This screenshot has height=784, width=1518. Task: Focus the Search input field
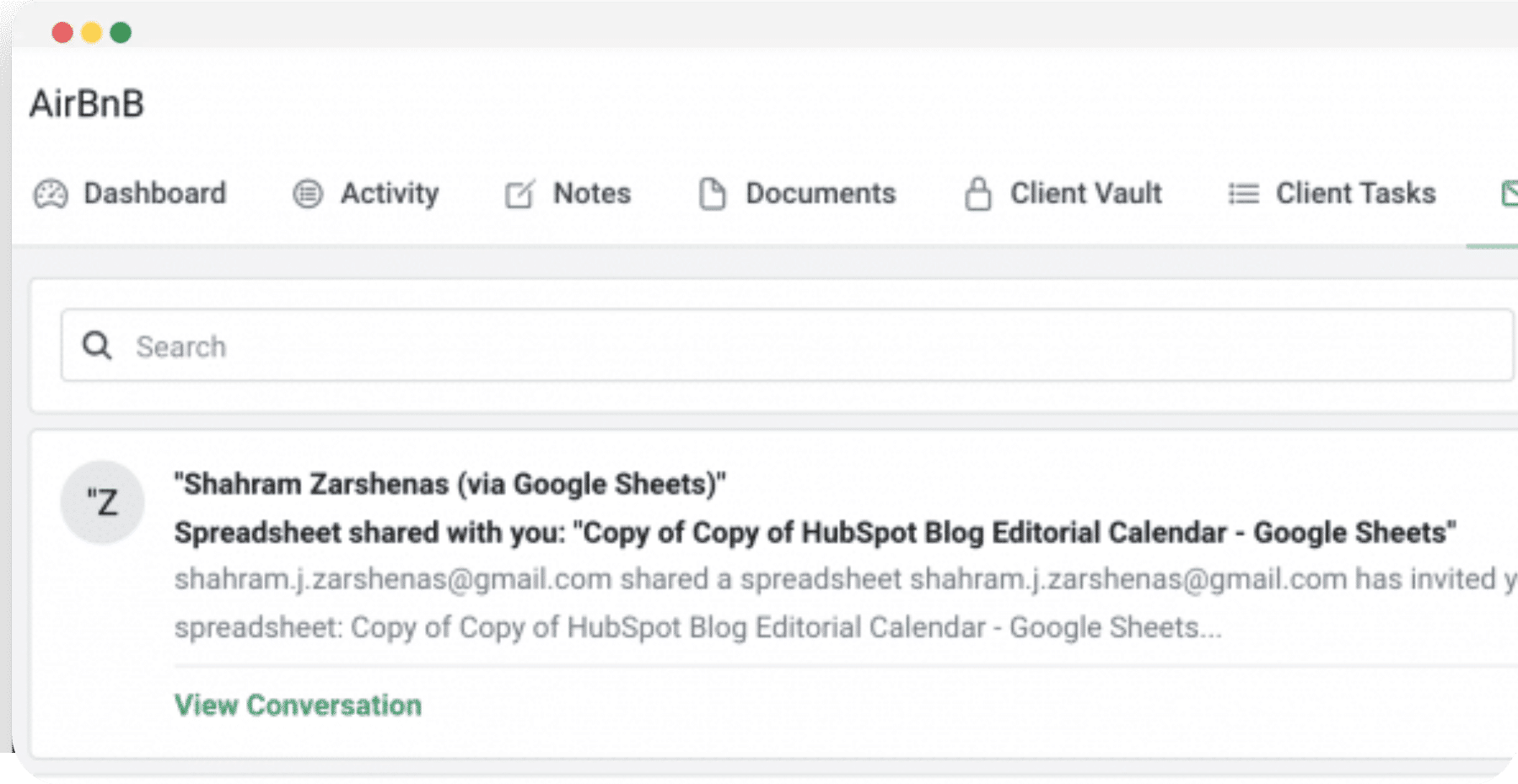pyautogui.click(x=787, y=346)
